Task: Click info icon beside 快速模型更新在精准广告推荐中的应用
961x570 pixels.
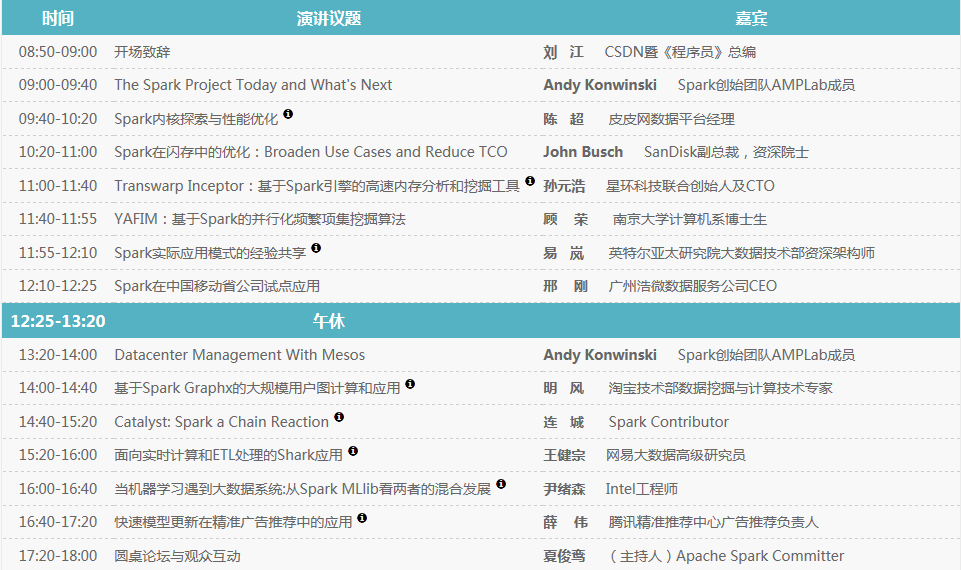Action: [x=362, y=518]
